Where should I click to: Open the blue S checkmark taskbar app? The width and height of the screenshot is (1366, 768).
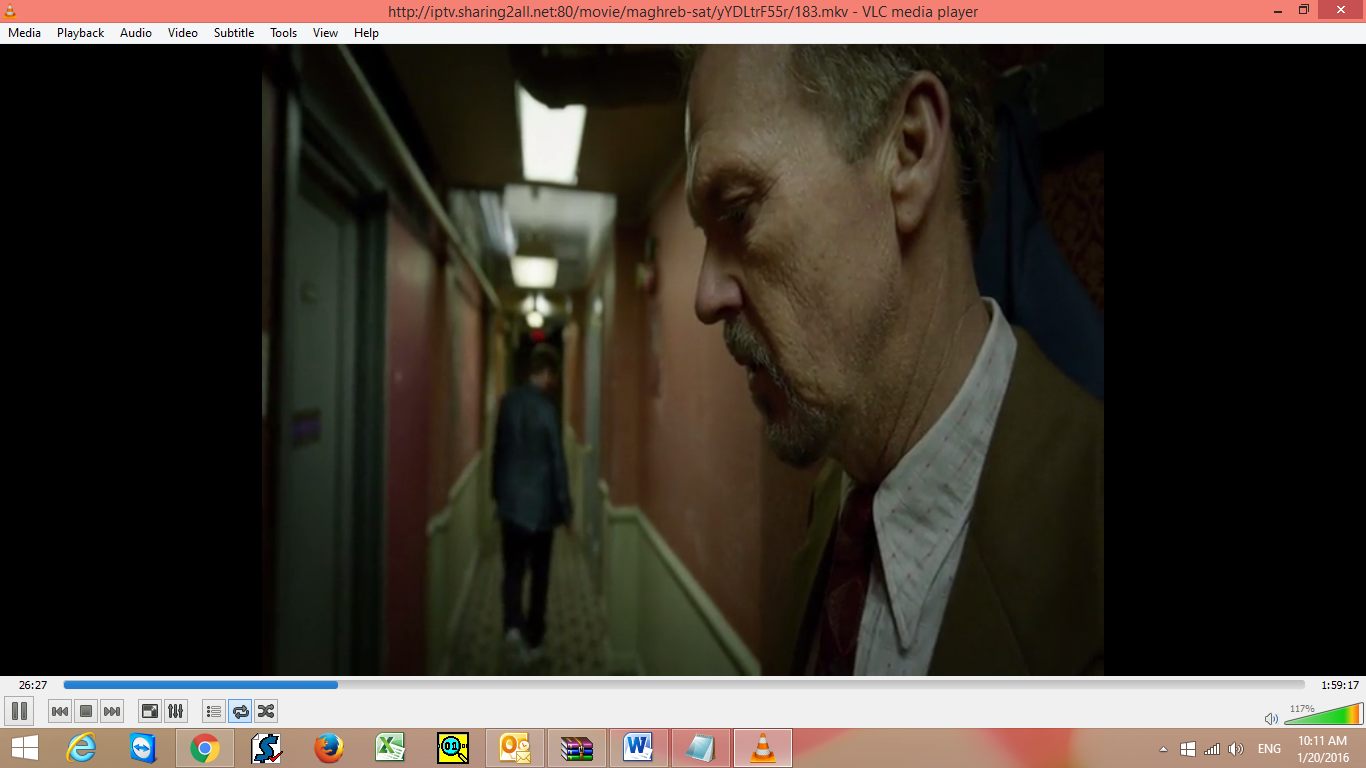(x=267, y=748)
